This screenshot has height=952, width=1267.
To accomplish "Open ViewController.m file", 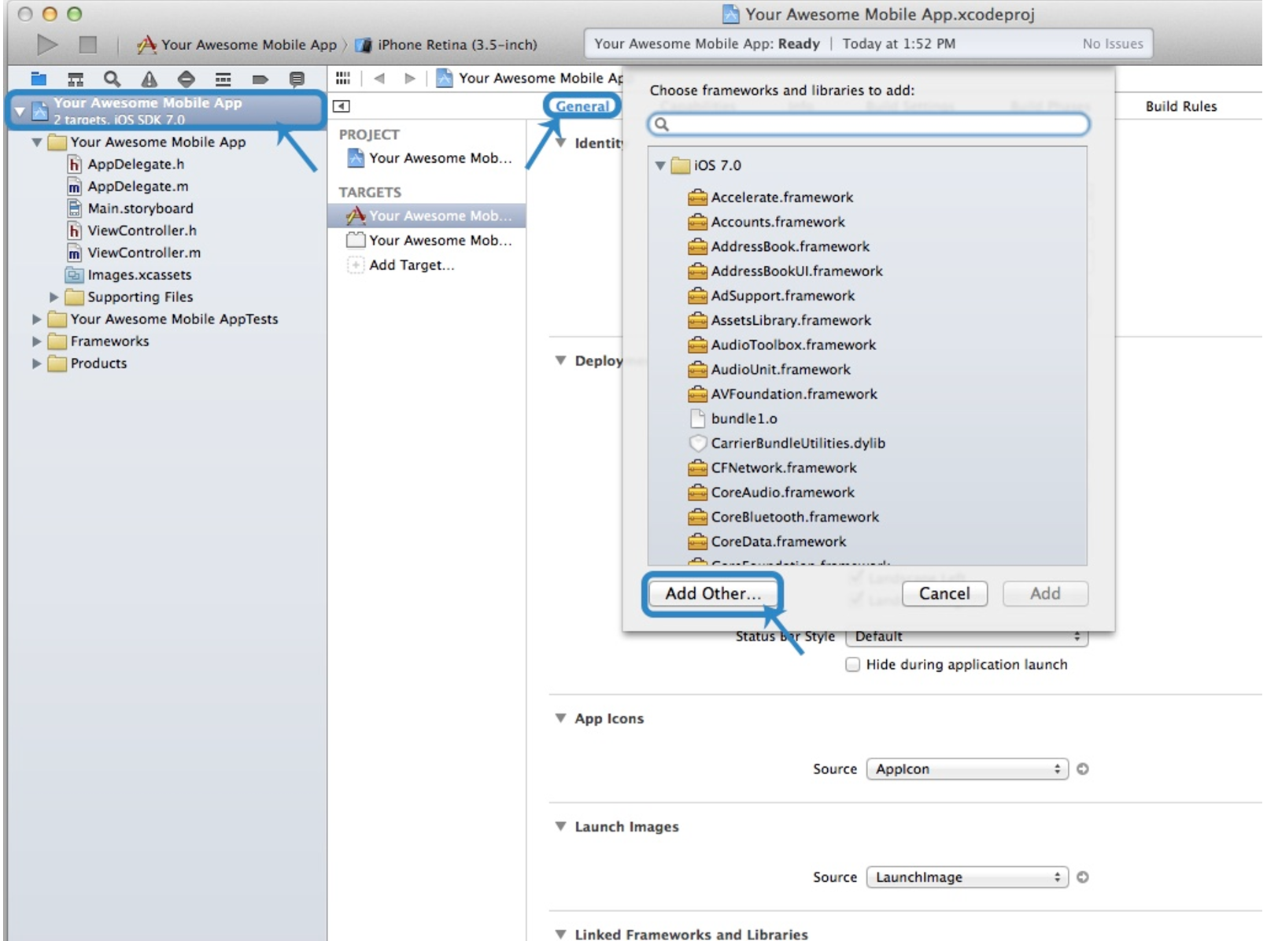I will (135, 253).
